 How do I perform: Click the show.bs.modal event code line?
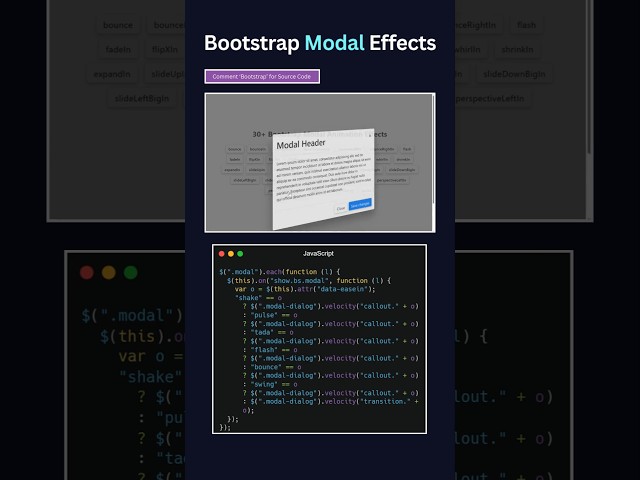(309, 280)
